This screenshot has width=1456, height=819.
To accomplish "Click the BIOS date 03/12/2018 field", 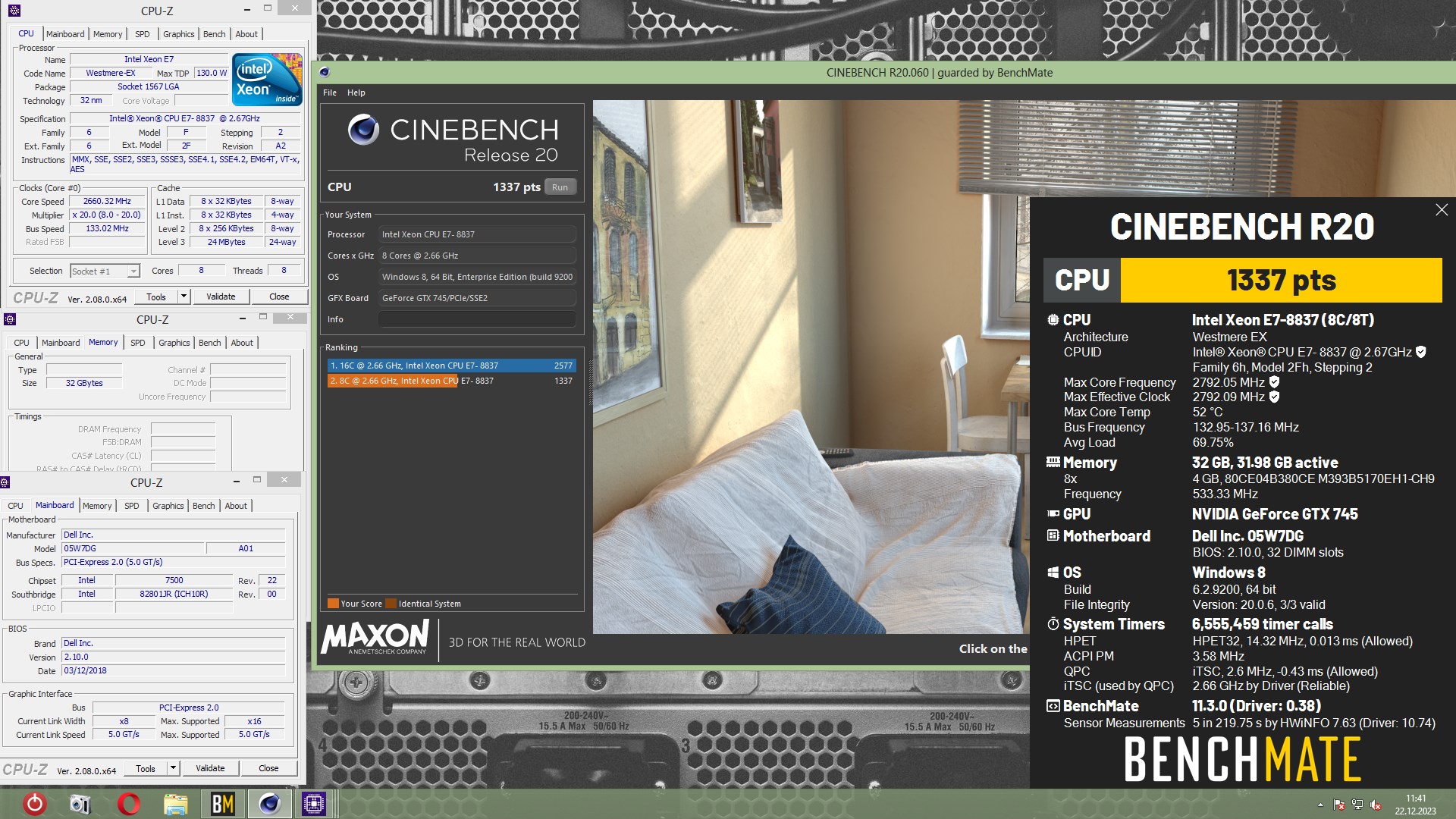I will (173, 671).
